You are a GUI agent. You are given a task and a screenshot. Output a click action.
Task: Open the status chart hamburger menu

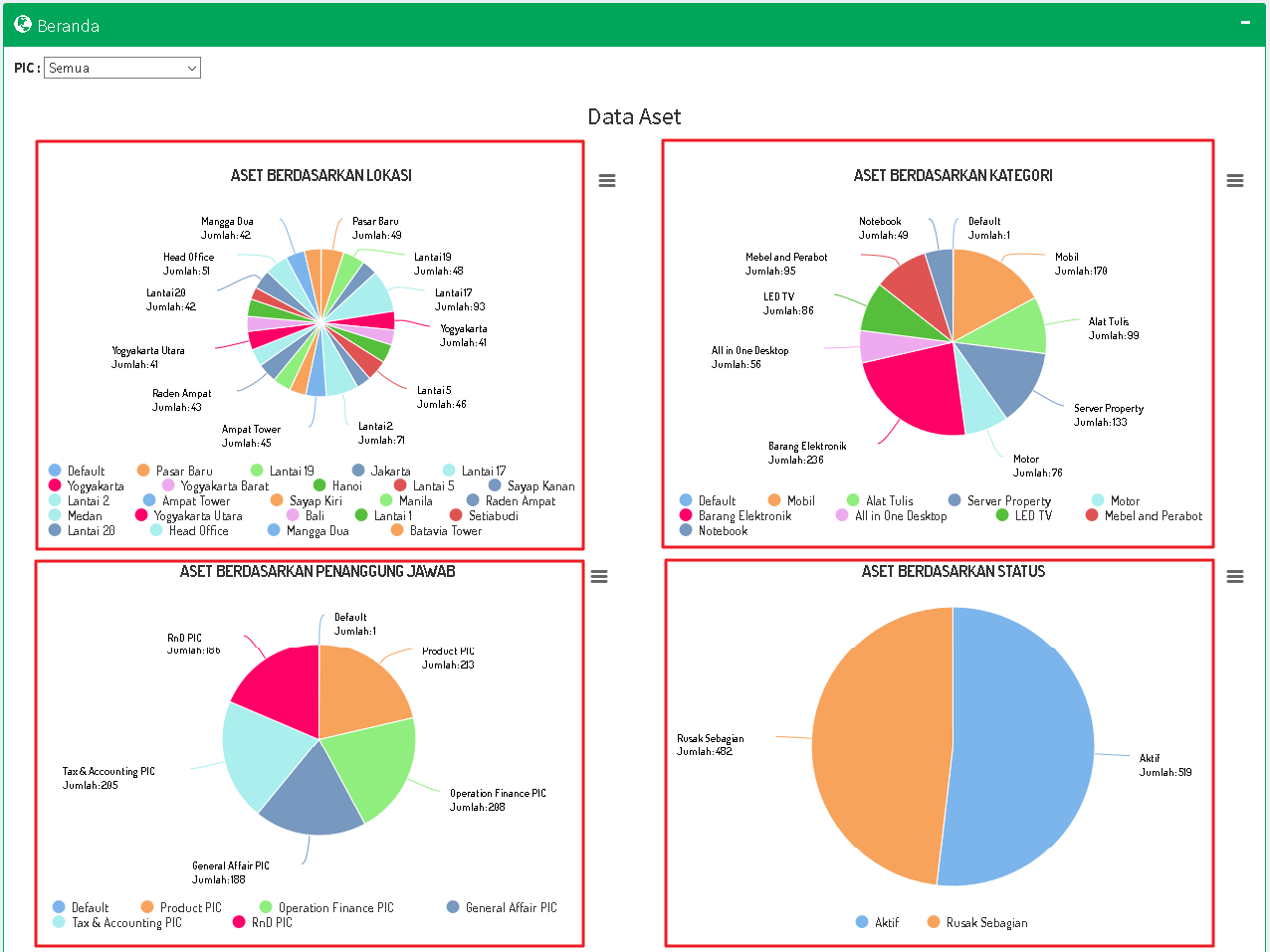(x=1234, y=577)
